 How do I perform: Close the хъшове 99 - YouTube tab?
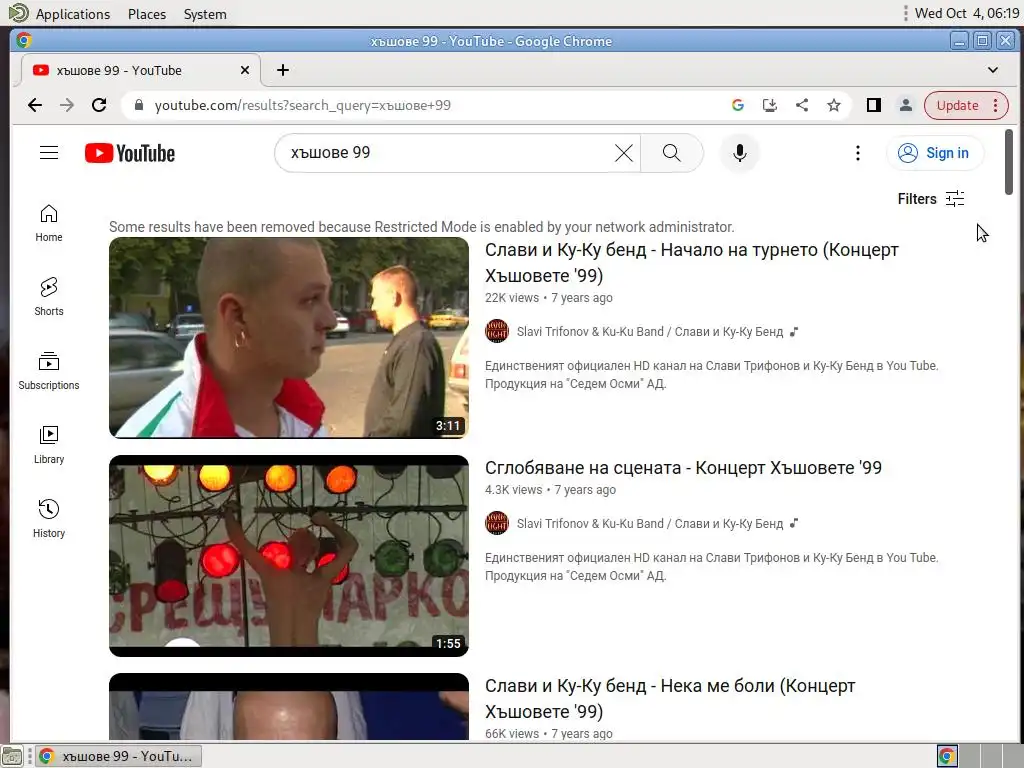[245, 70]
